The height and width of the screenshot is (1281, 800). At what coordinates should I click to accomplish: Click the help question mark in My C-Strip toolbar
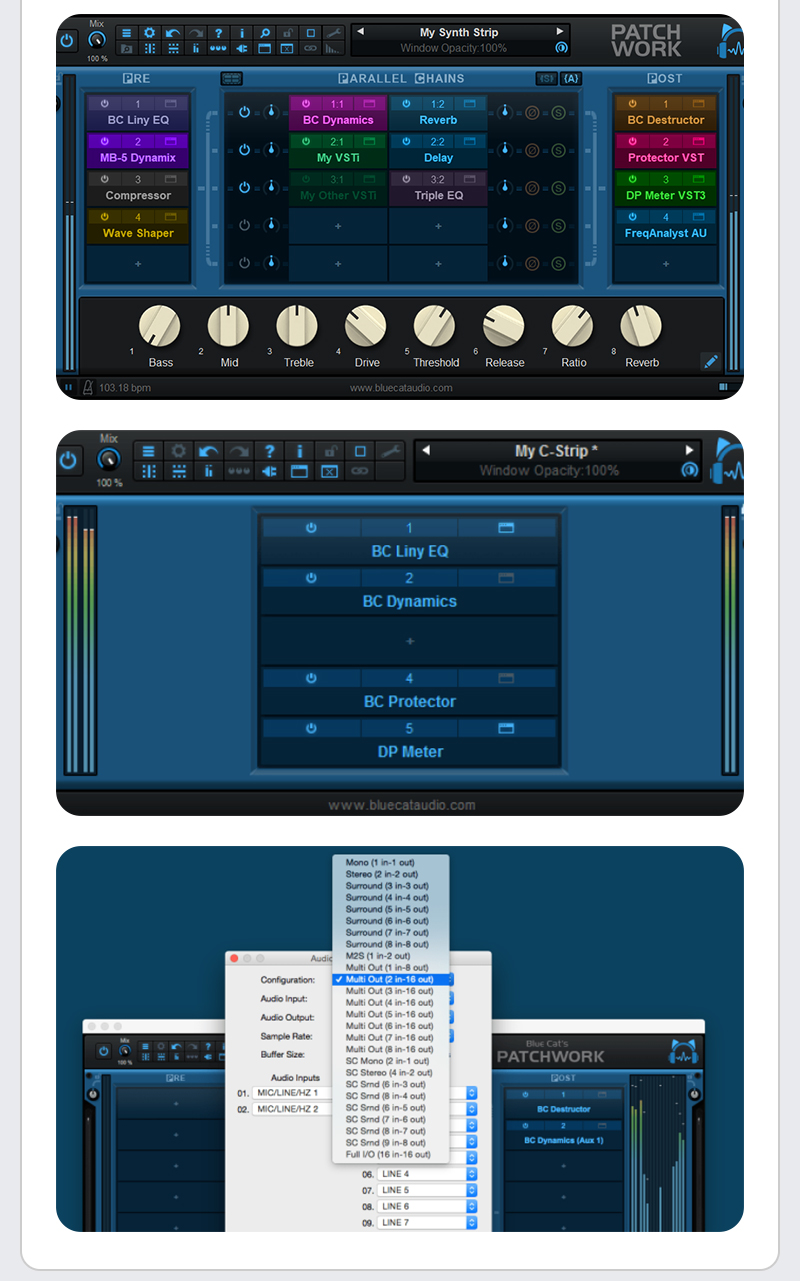click(x=269, y=452)
